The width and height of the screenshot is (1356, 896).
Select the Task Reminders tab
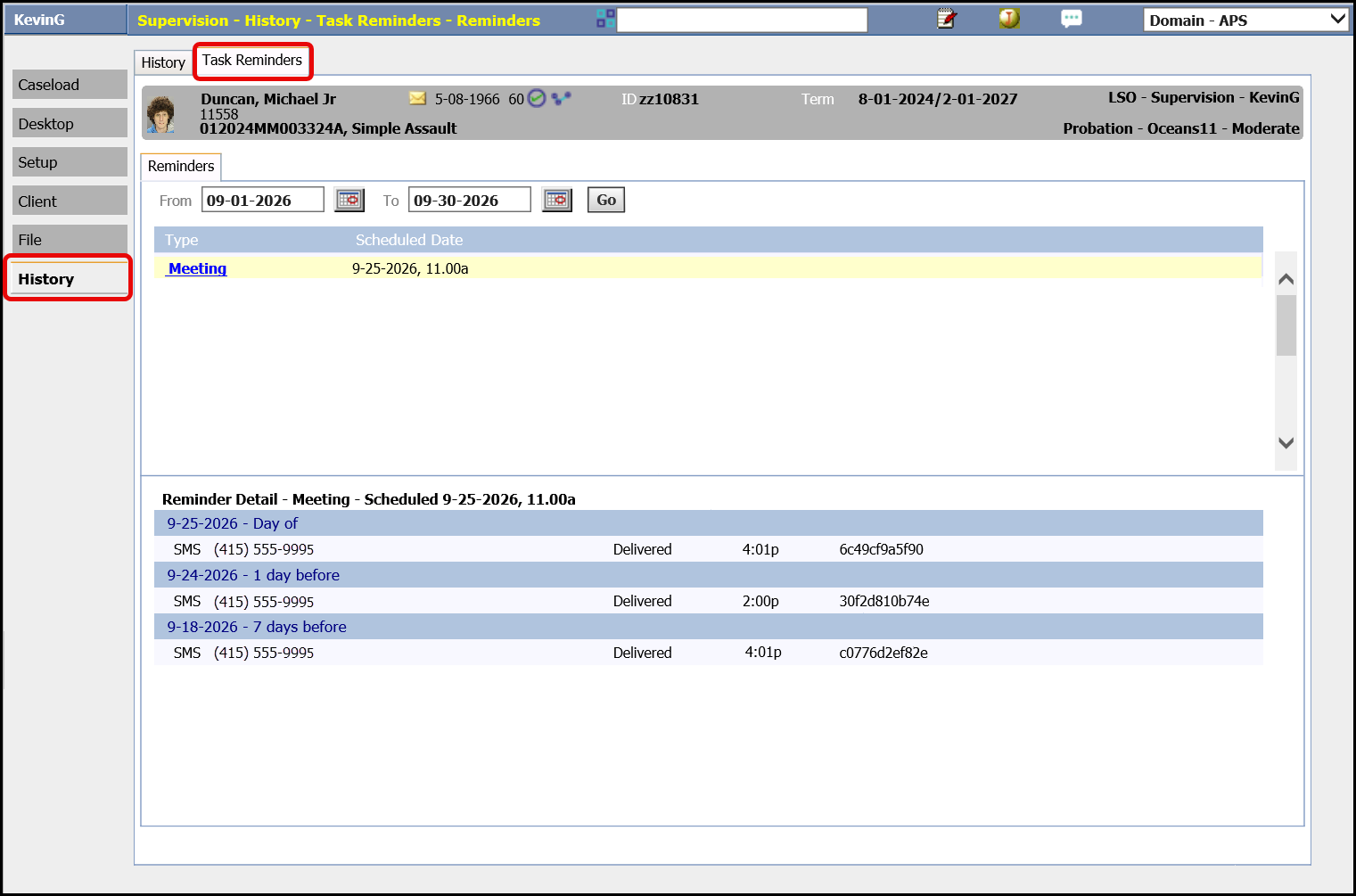point(252,60)
